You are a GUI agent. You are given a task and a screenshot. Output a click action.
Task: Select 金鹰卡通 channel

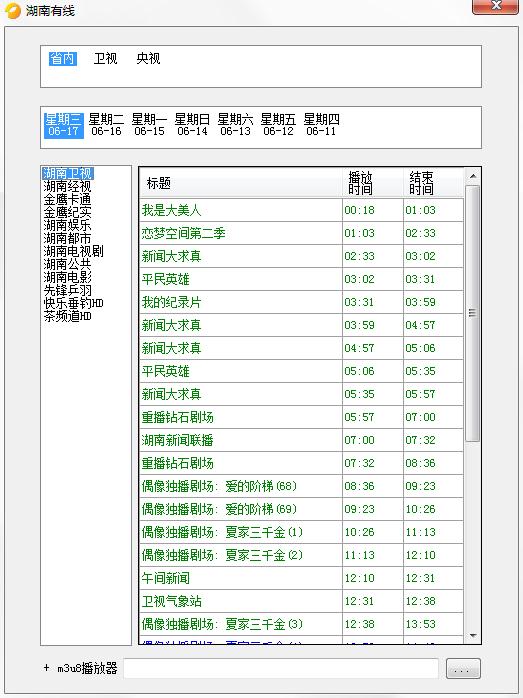[67, 199]
